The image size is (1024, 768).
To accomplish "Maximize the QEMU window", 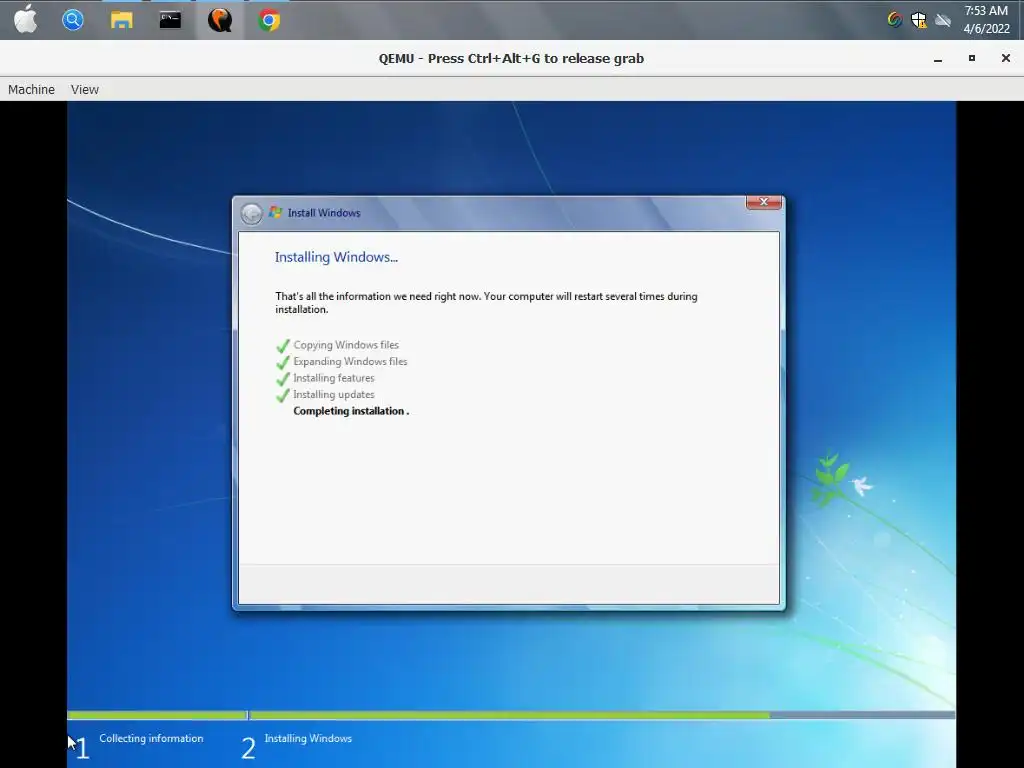I will click(x=972, y=58).
